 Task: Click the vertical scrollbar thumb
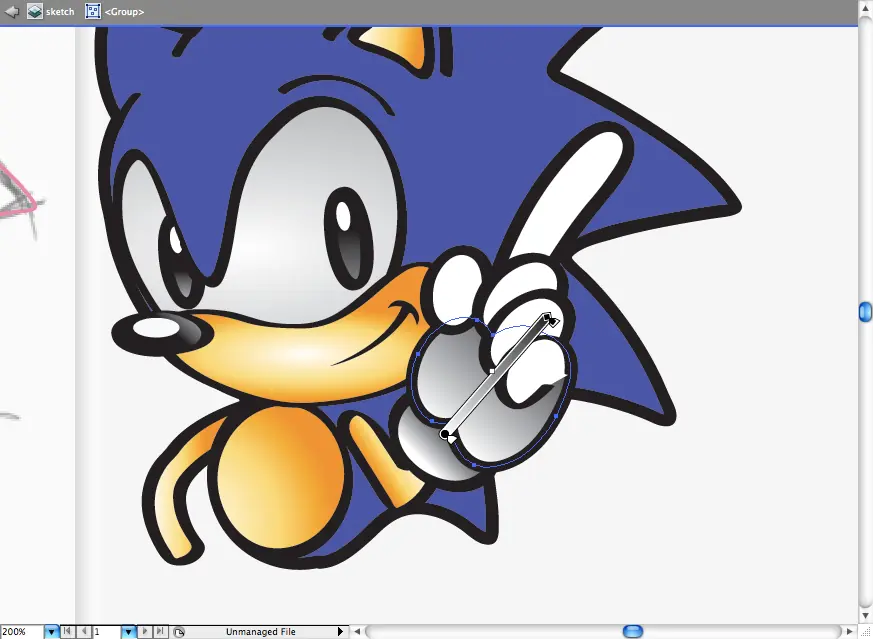pyautogui.click(x=865, y=312)
